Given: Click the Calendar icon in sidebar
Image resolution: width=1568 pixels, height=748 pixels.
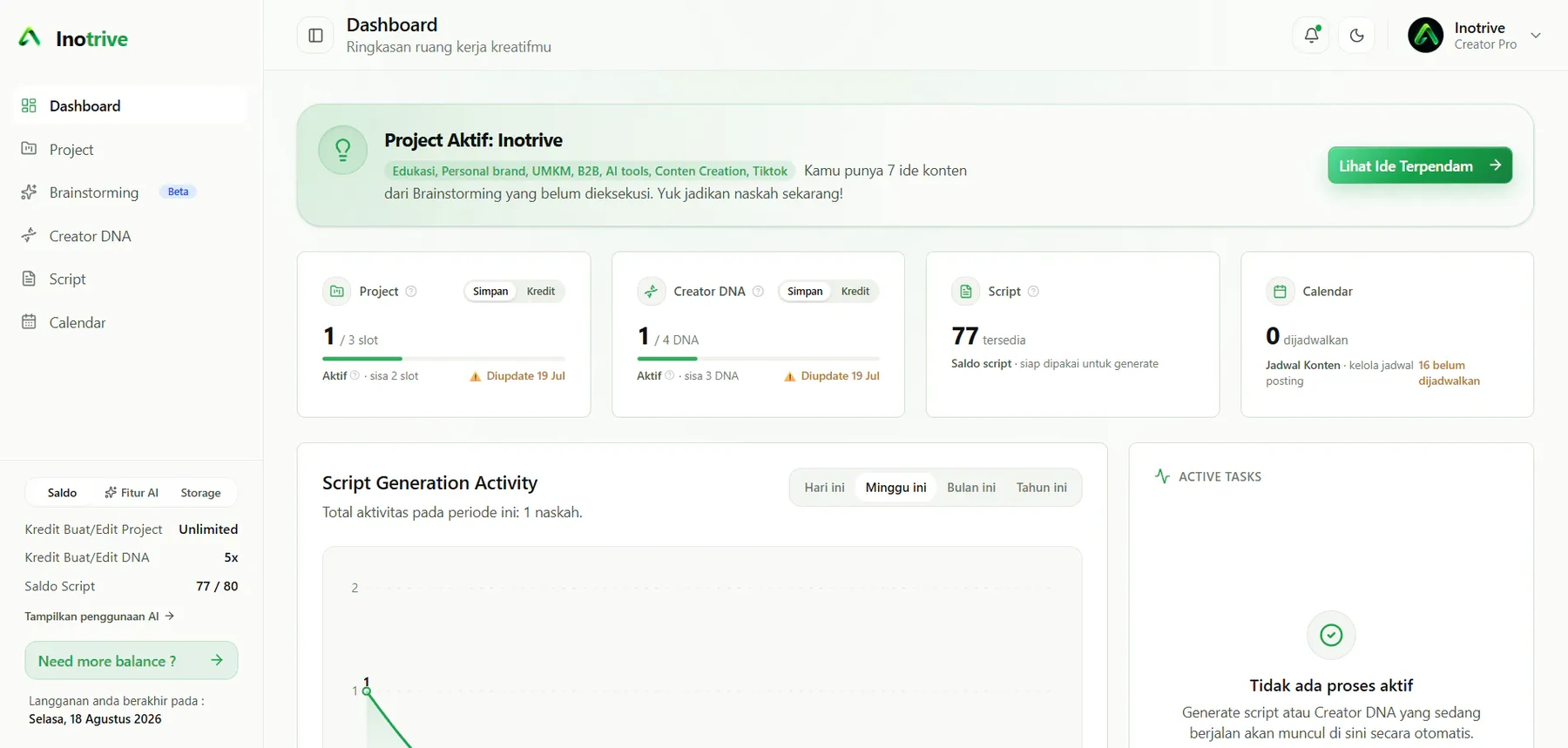Looking at the screenshot, I should (x=29, y=322).
